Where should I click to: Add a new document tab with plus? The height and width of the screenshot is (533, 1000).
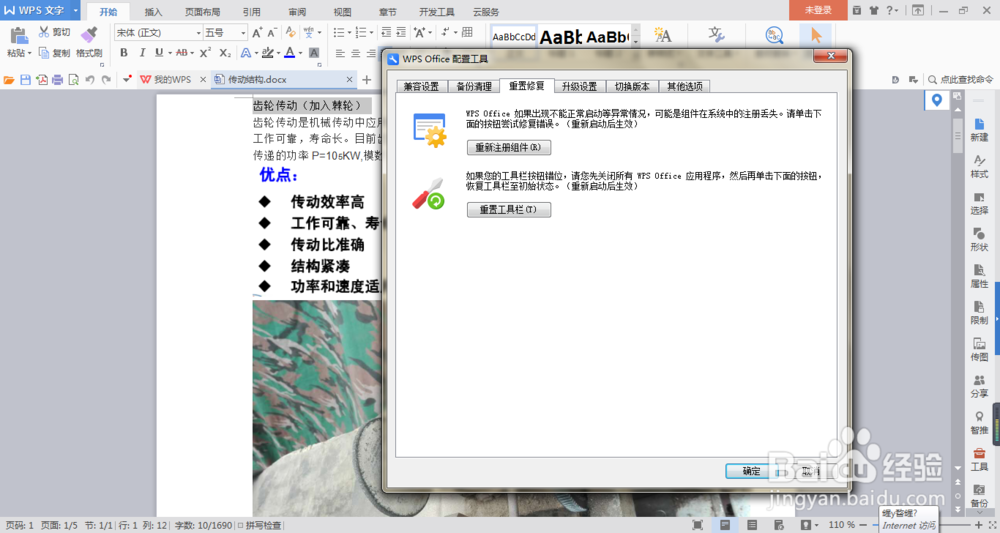click(x=367, y=80)
